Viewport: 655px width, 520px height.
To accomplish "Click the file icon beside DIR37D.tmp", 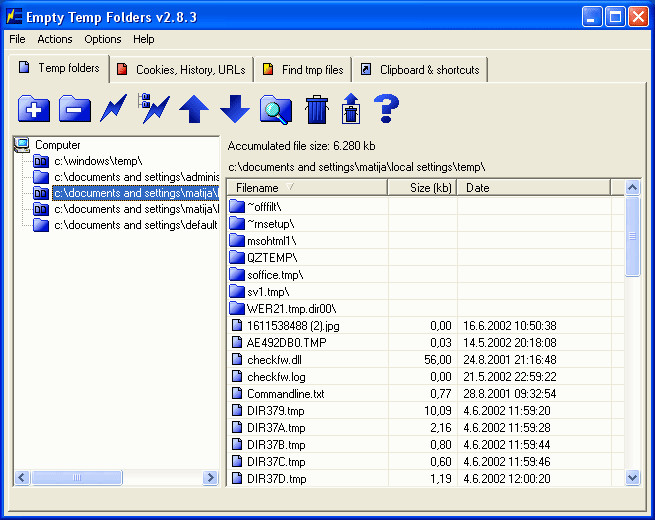I will [237, 478].
